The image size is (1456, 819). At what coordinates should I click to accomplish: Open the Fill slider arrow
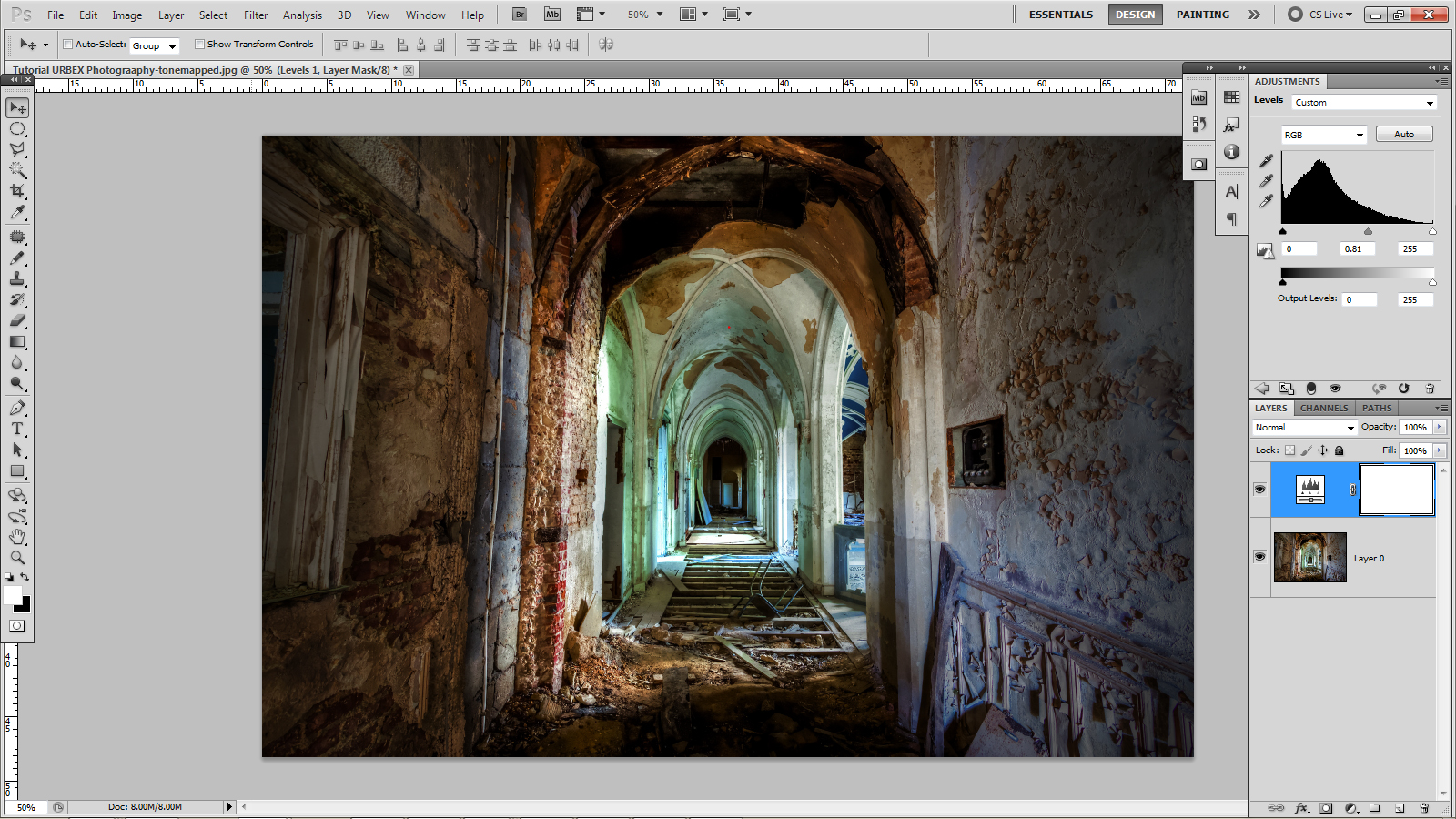click(1440, 450)
